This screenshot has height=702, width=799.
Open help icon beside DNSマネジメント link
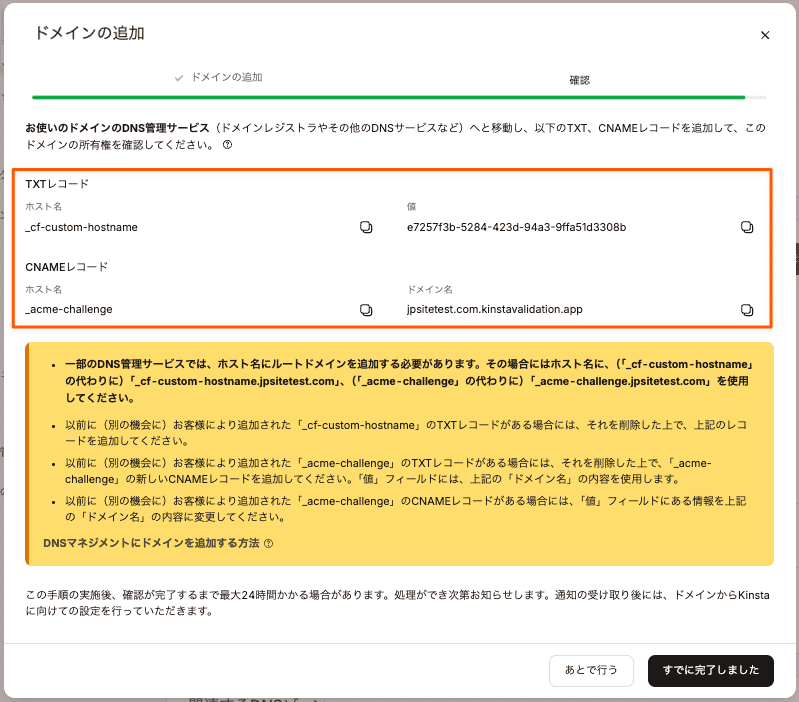pos(269,544)
